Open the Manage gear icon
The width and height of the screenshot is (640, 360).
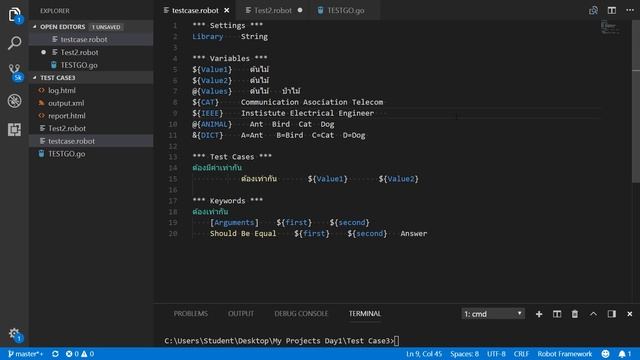14,333
